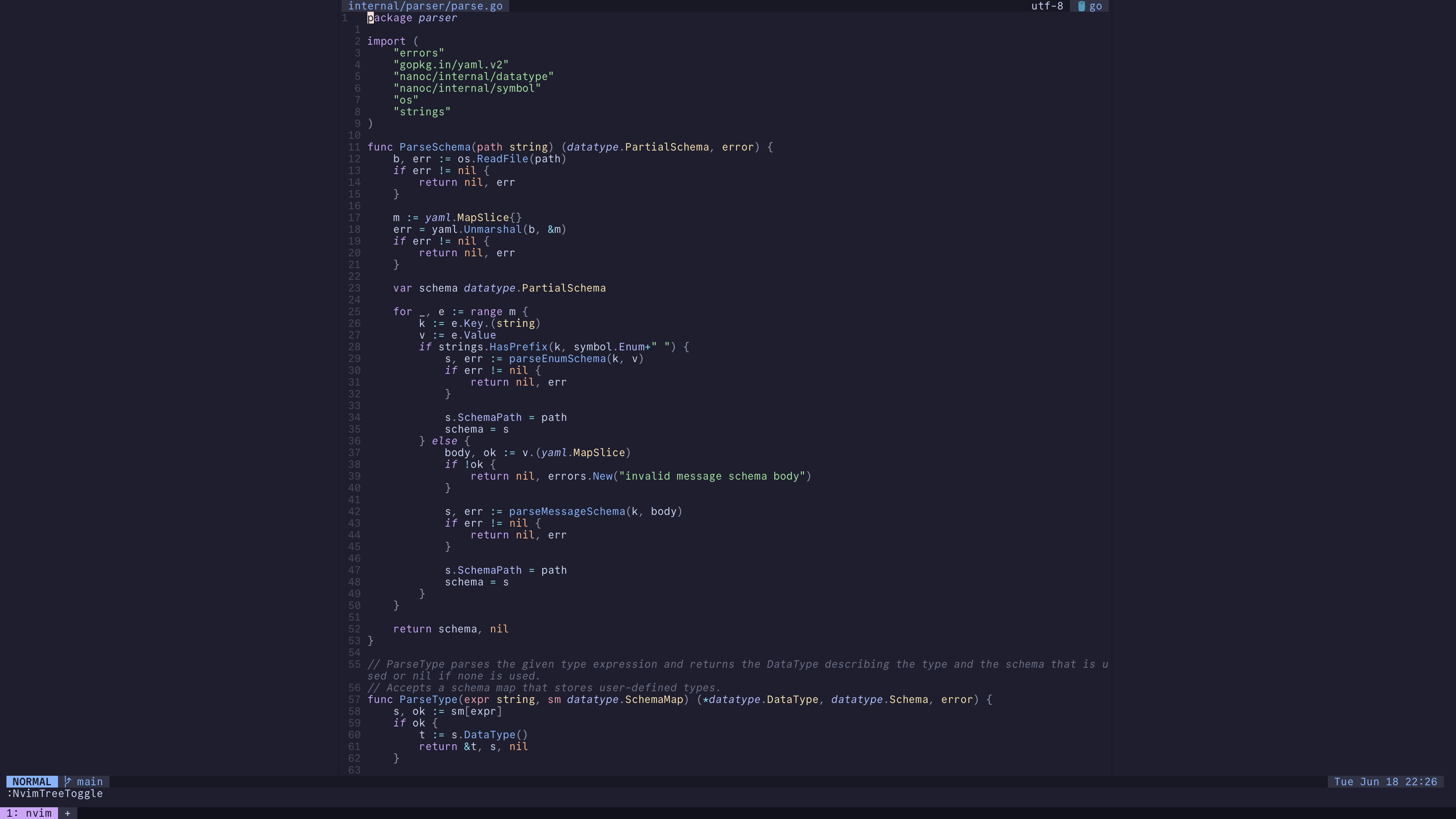Click the date and time in statusline
This screenshot has width=1456, height=819.
[x=1385, y=782]
